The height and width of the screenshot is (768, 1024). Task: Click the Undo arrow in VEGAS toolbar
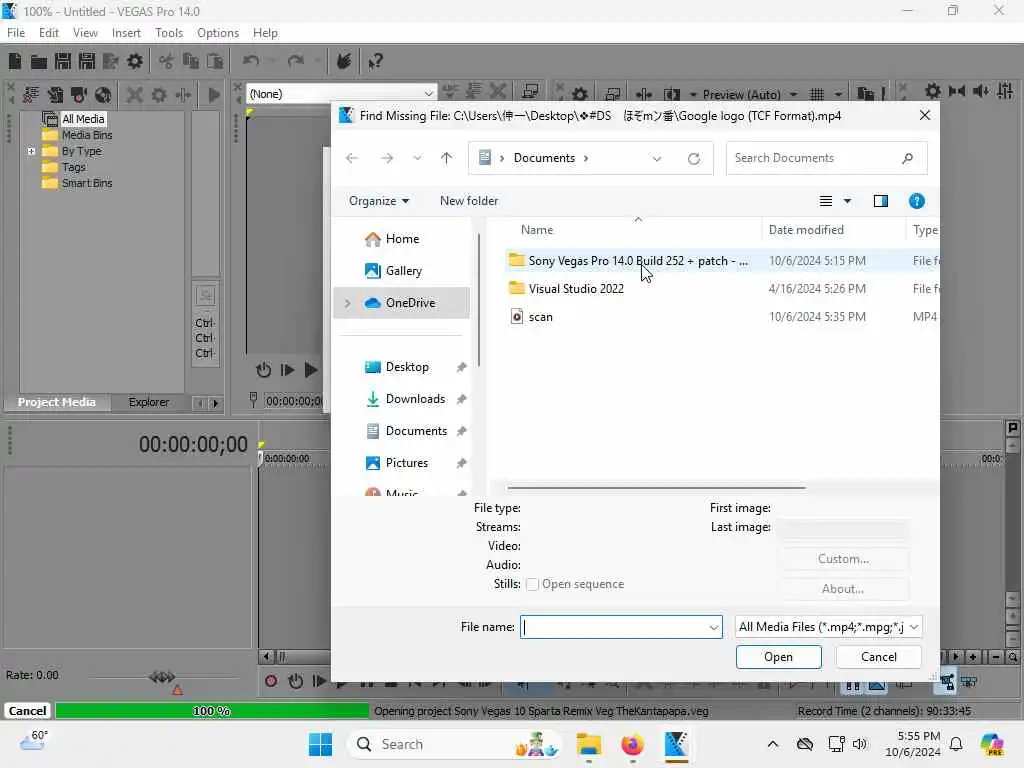[x=251, y=61]
